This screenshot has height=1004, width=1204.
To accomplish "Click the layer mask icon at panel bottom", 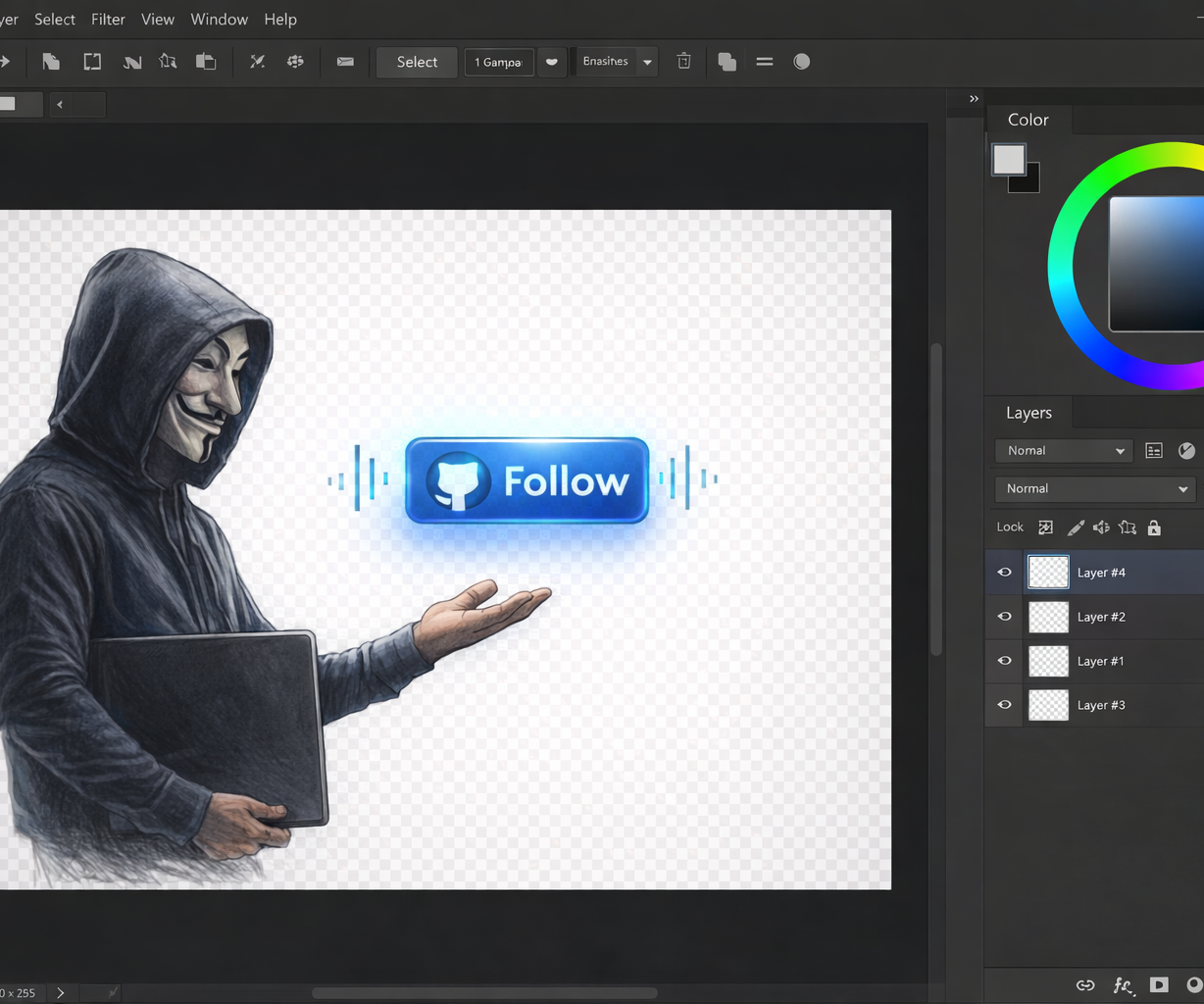I will pos(1159,984).
